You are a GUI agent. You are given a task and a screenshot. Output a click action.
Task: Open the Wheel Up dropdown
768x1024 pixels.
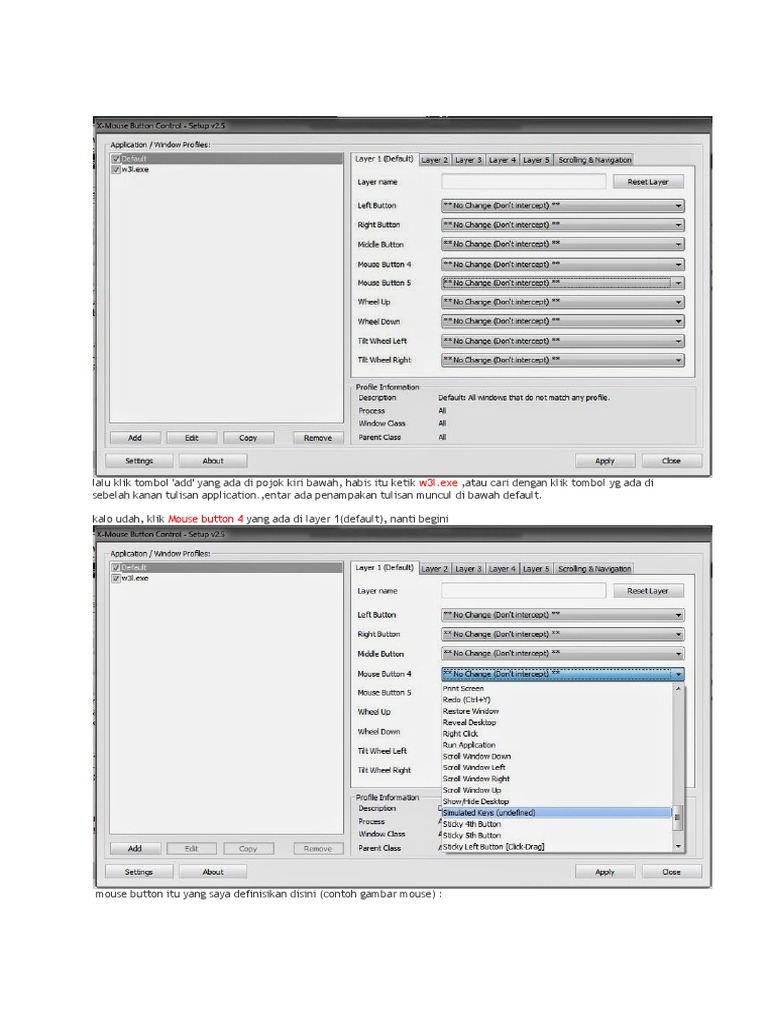tap(562, 302)
